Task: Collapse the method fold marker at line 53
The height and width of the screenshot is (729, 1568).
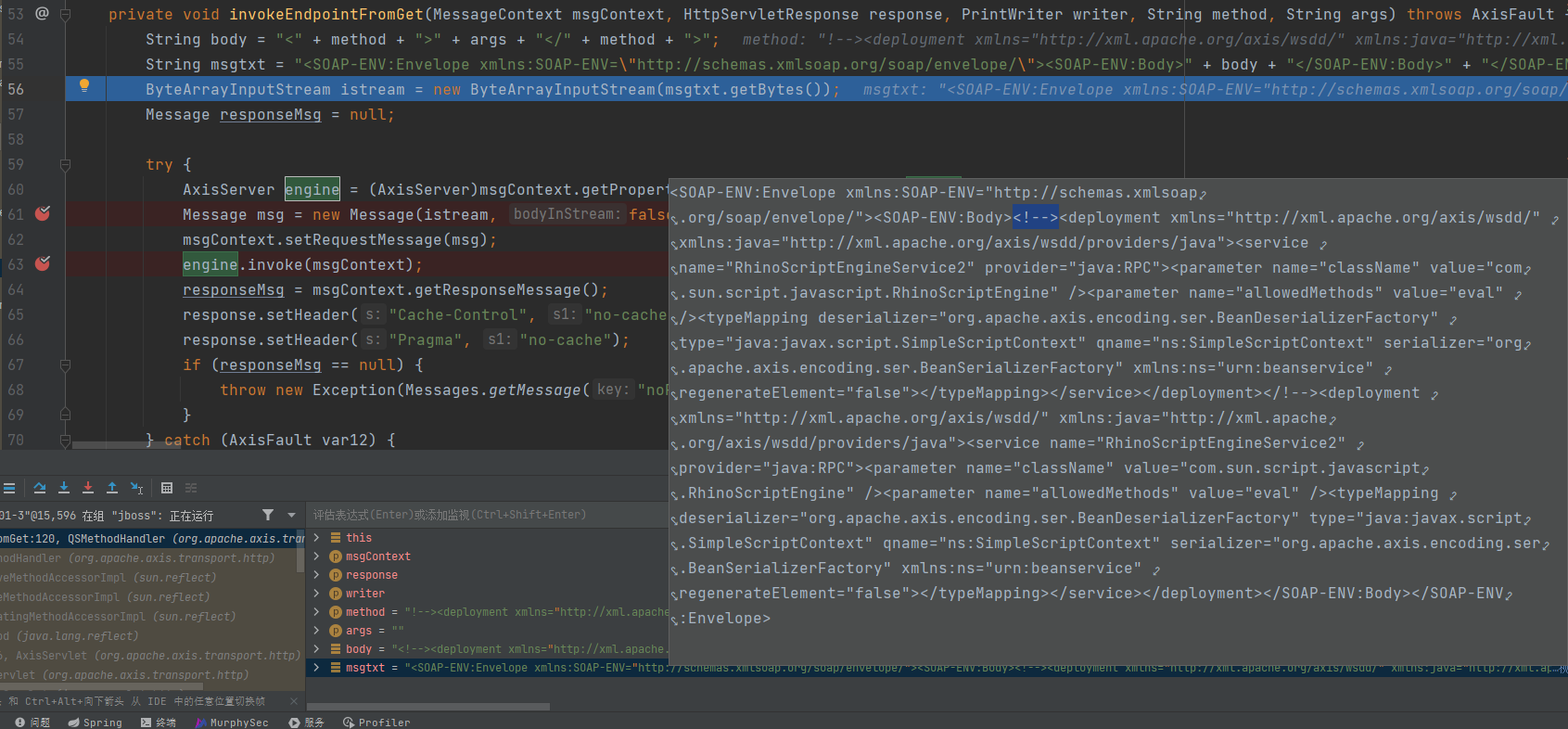Action: (65, 15)
